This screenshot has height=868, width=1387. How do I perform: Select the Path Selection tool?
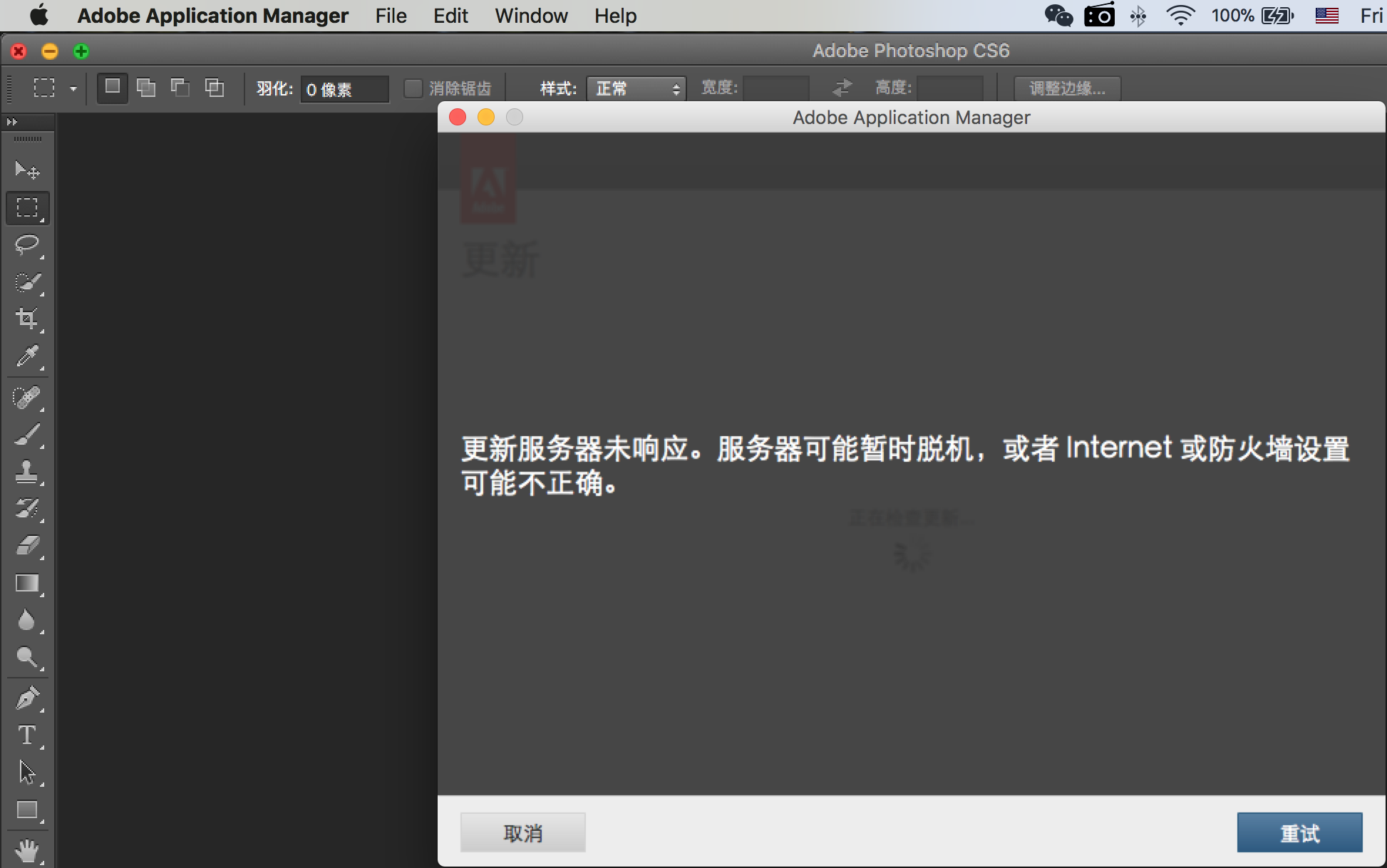pos(28,773)
